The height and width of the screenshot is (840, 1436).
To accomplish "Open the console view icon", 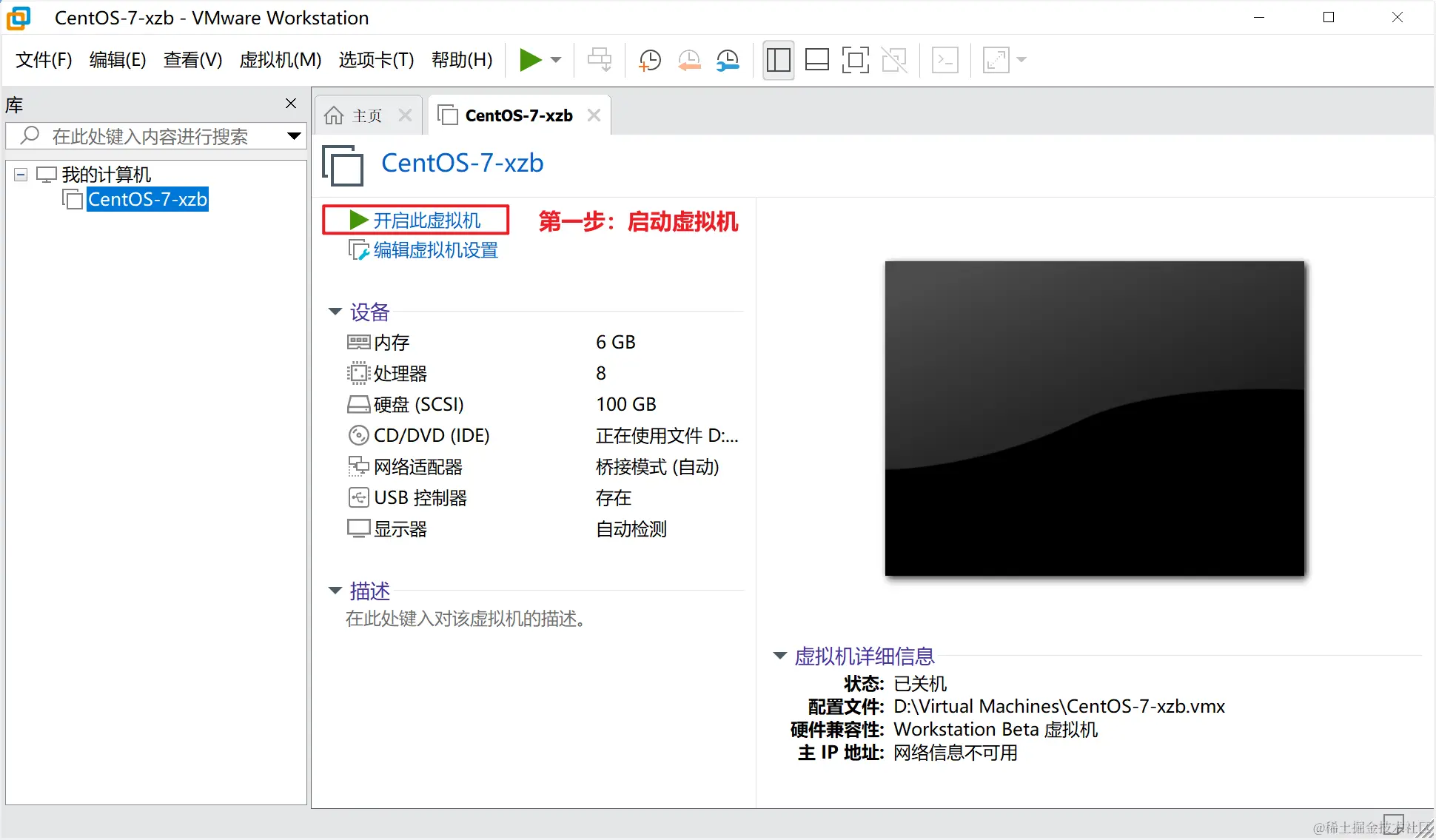I will pos(945,60).
